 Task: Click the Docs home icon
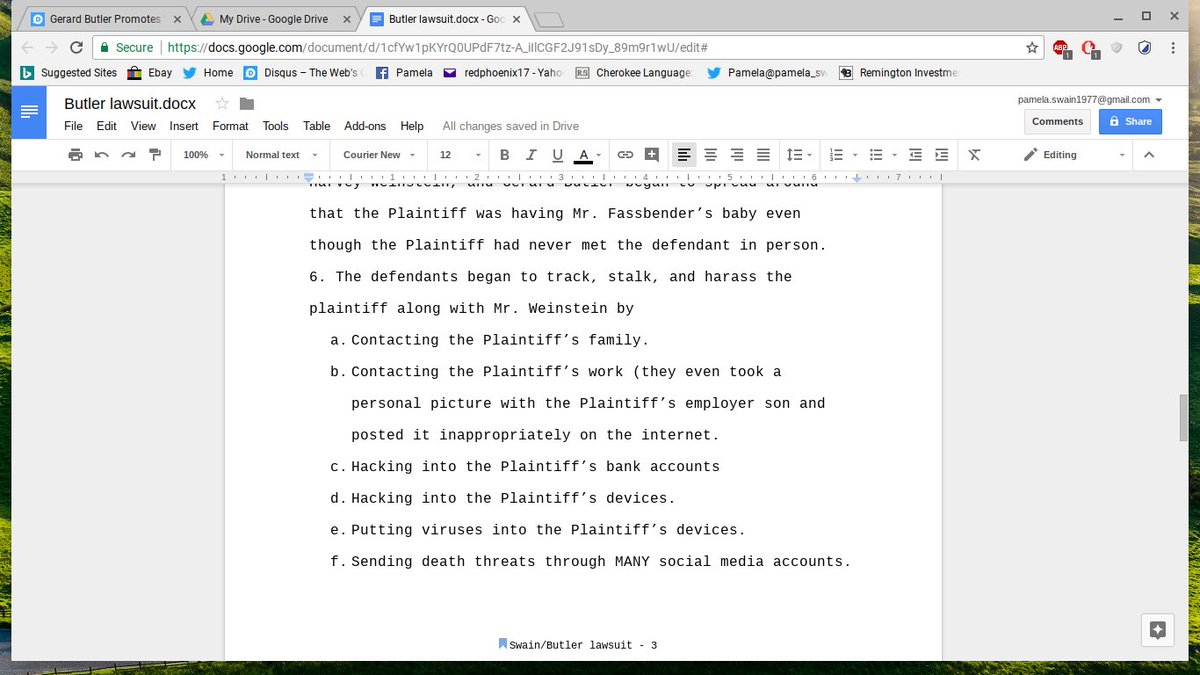[29, 112]
